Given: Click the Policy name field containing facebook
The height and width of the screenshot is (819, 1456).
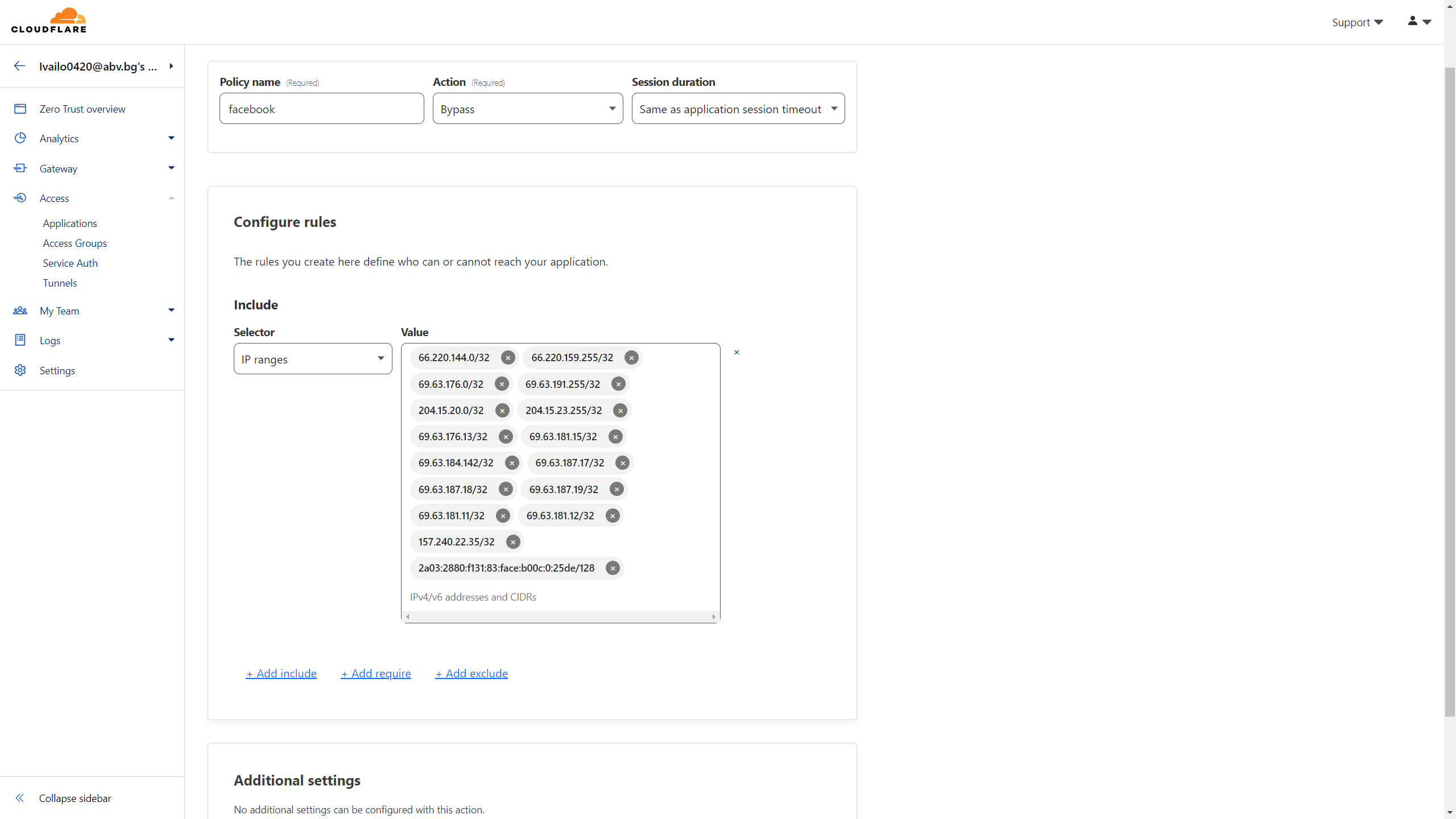Looking at the screenshot, I should [321, 109].
